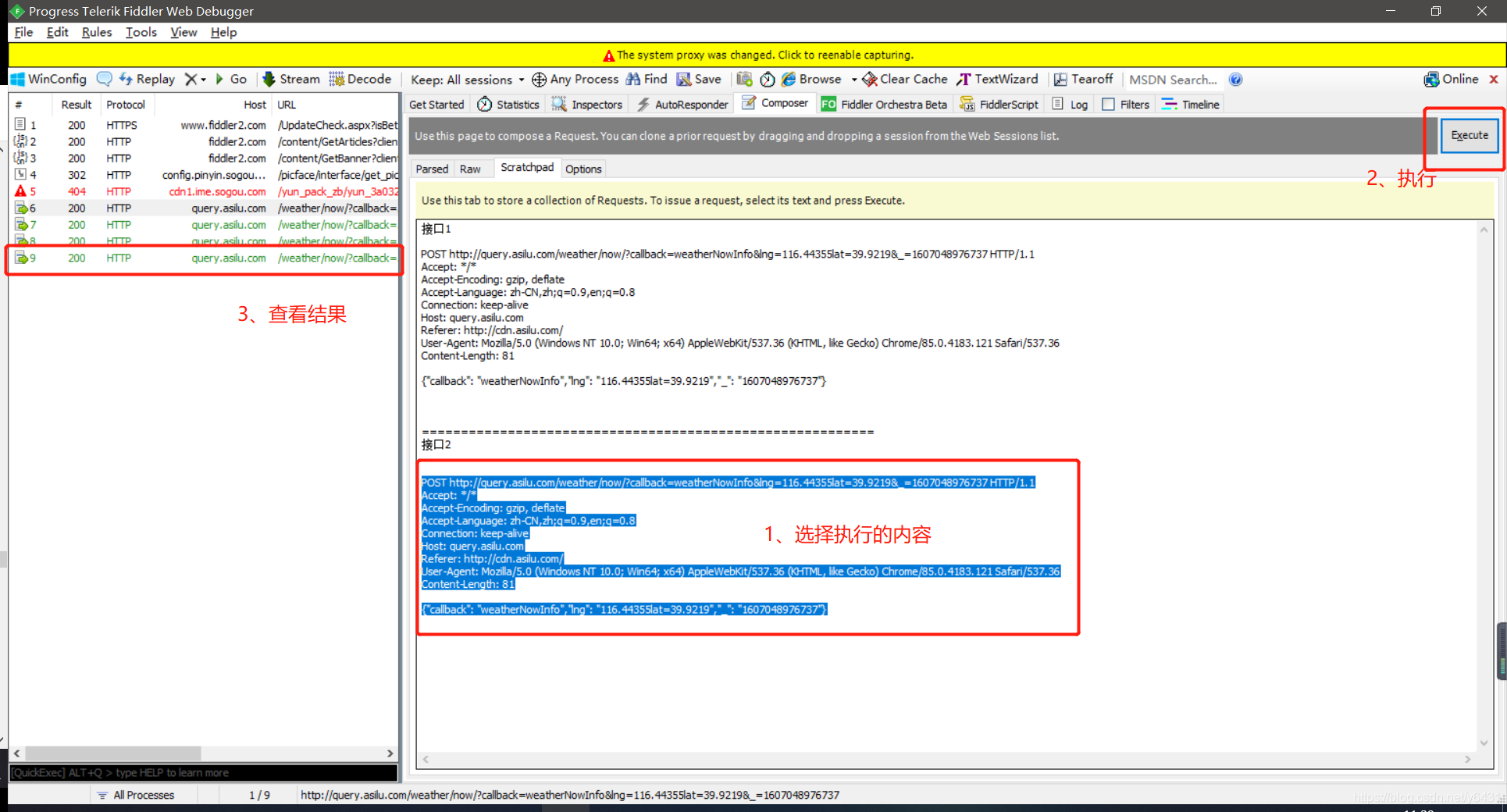Screen dimensions: 1507x812
Task: Select the Scratchpad sub-tab
Action: [x=527, y=168]
